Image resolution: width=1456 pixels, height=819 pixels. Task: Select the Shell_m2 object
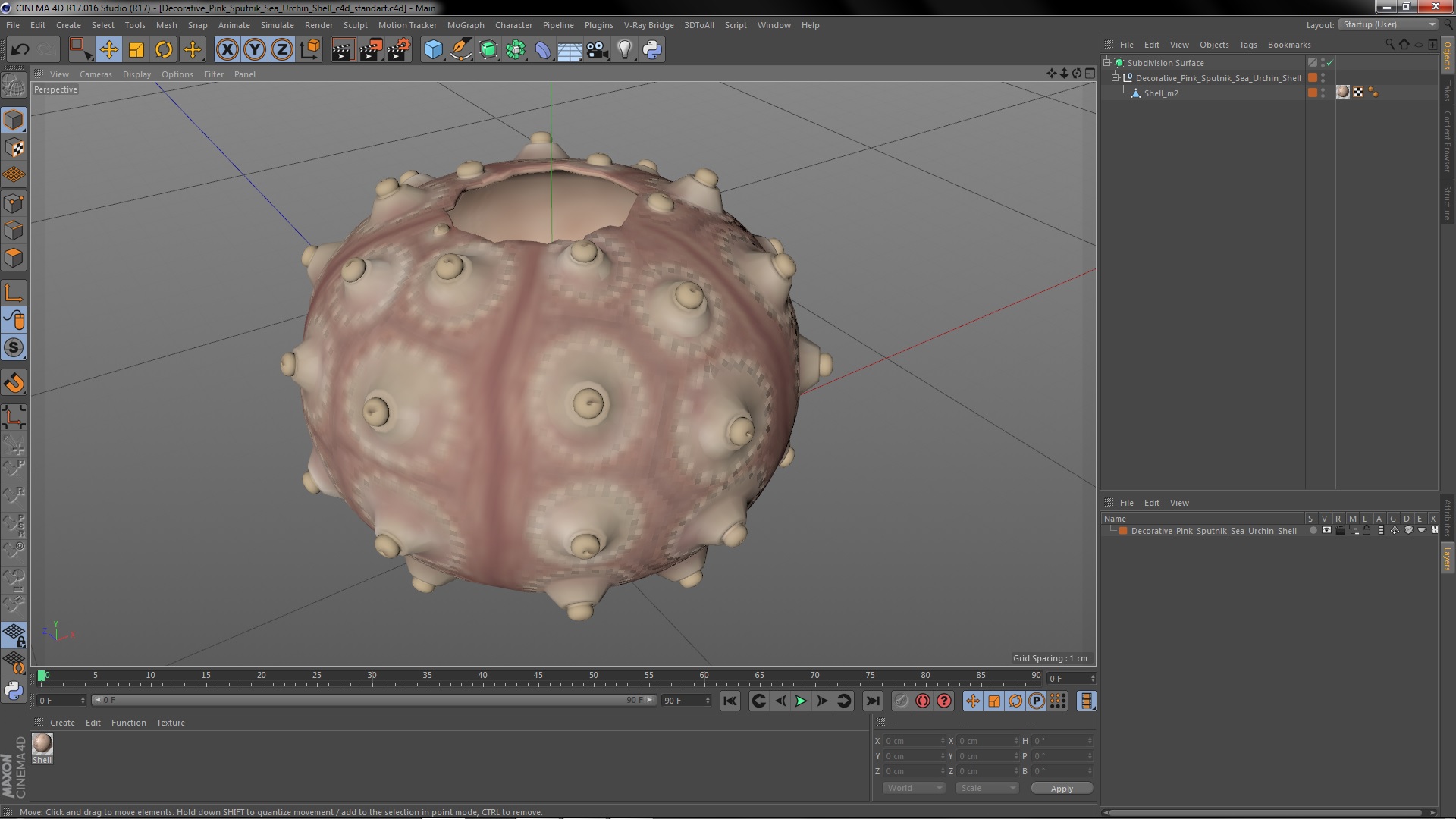point(1161,93)
